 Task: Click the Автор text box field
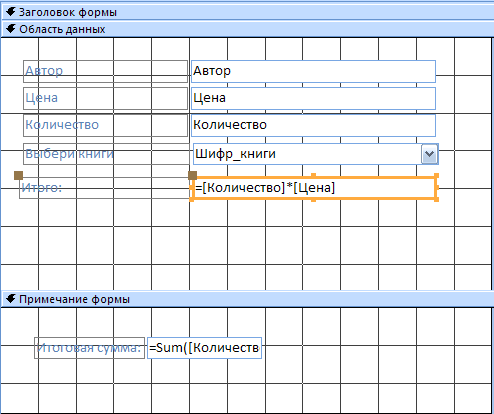(313, 71)
